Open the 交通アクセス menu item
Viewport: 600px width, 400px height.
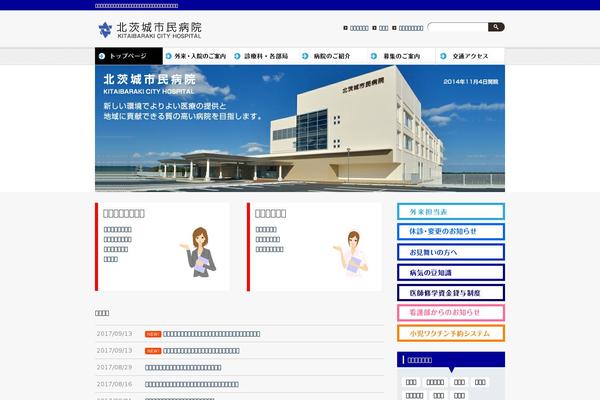[470, 56]
